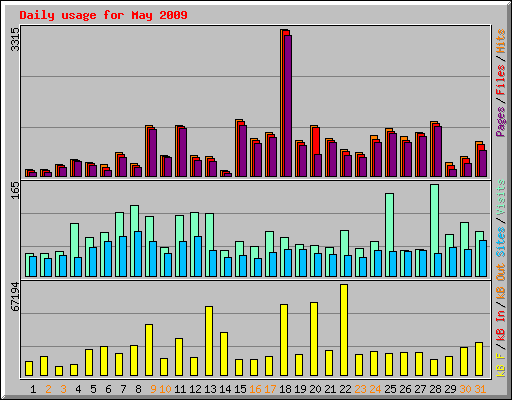Click the green Visits bar for day 25
The width and height of the screenshot is (512, 400).
[x=389, y=235]
